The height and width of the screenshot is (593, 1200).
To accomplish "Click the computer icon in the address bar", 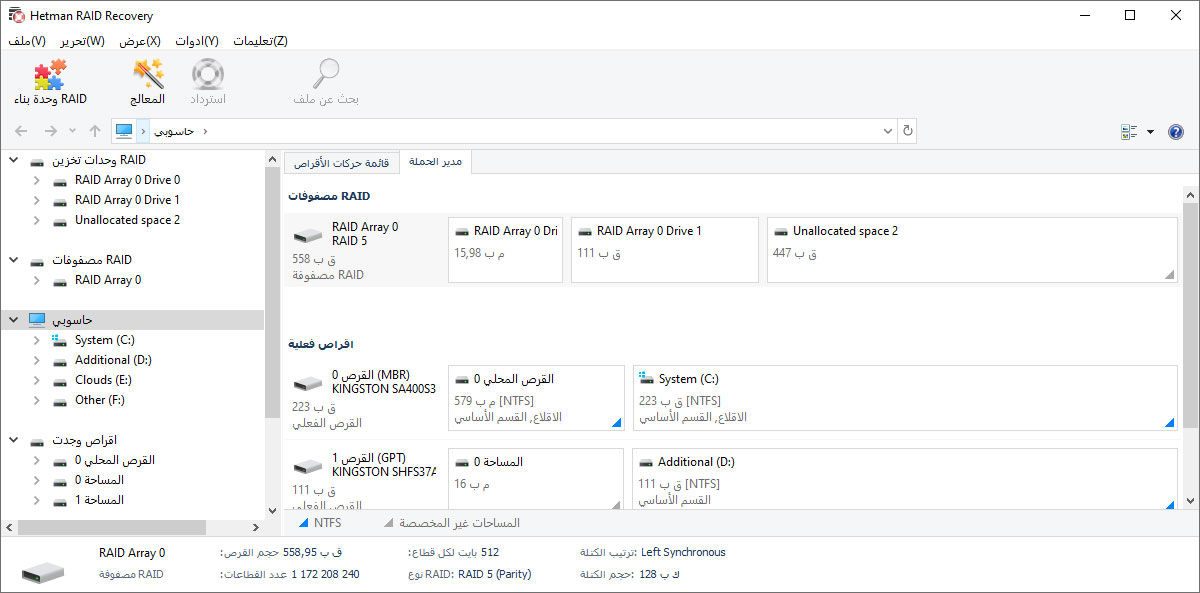I will pos(124,131).
